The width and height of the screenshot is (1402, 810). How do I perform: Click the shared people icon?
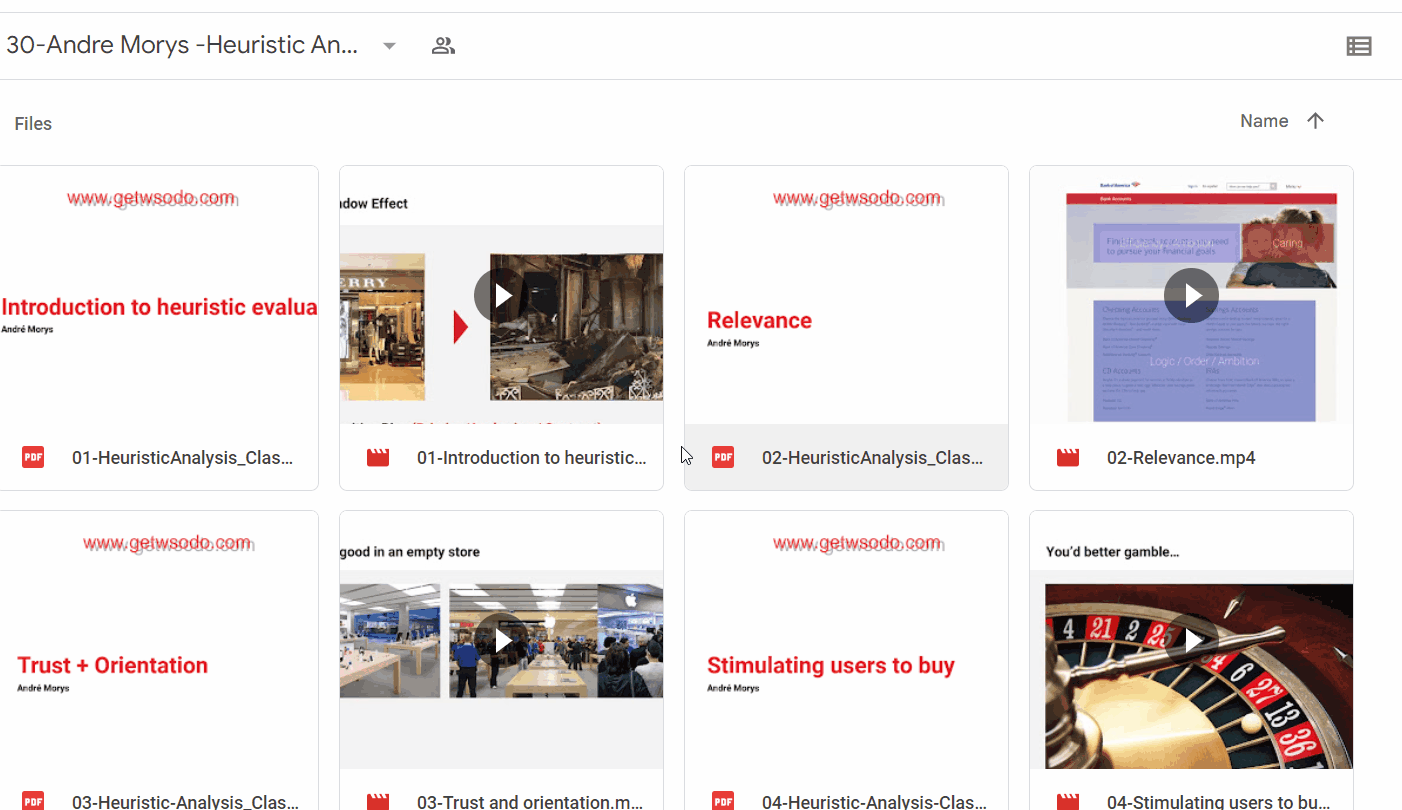pos(443,45)
